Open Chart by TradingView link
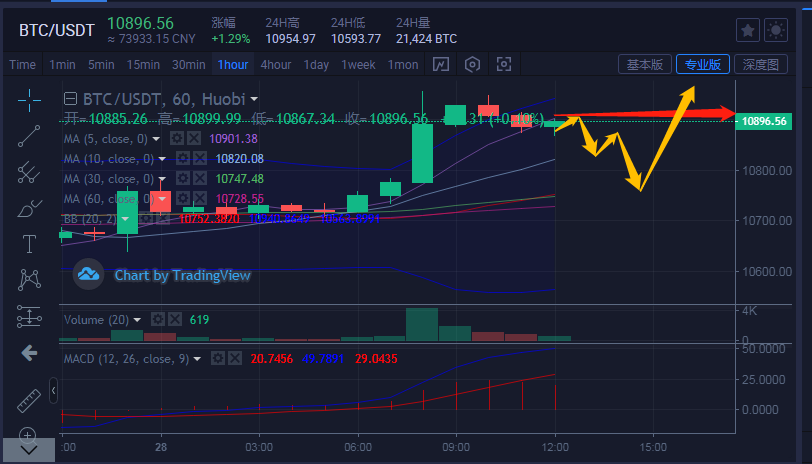Screen dimensions: 812x464 (x=182, y=275)
